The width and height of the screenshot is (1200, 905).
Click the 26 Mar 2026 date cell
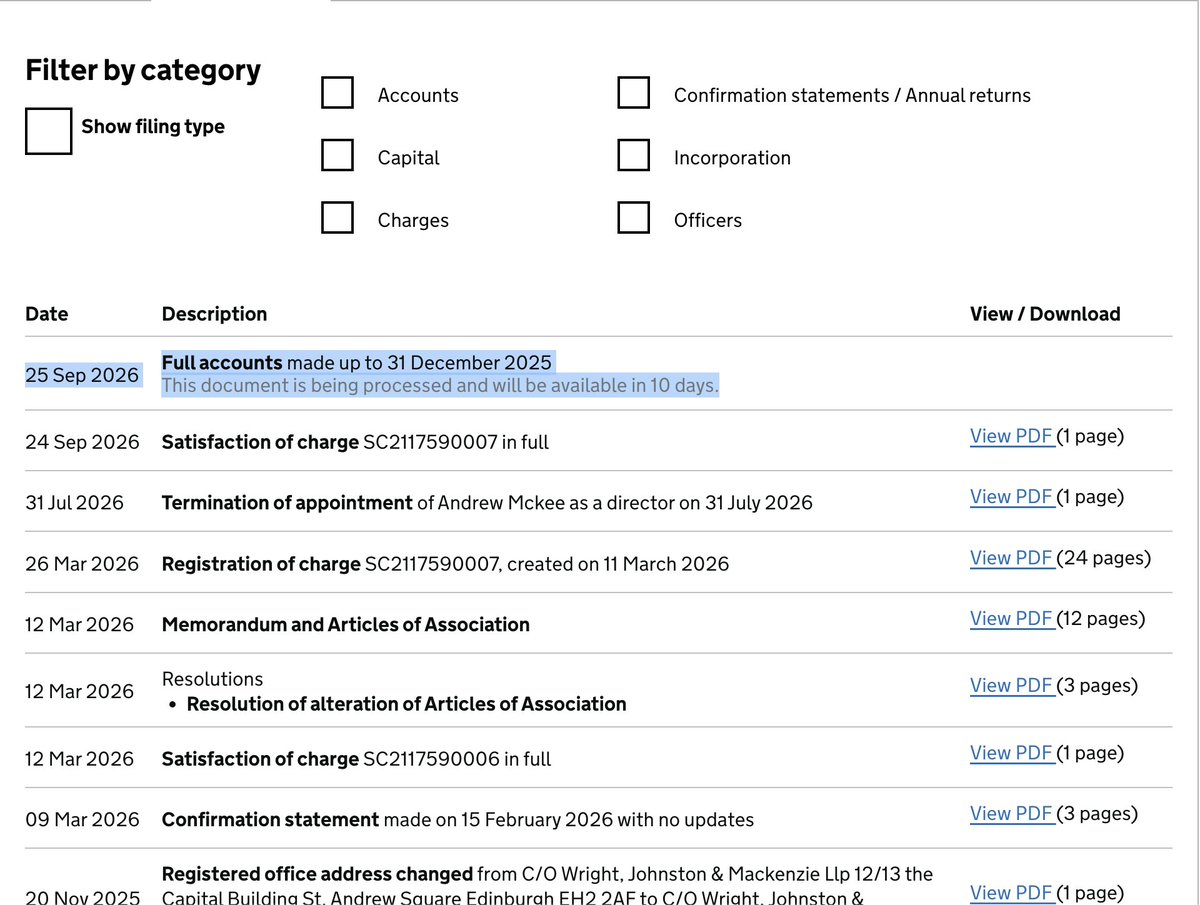[82, 564]
